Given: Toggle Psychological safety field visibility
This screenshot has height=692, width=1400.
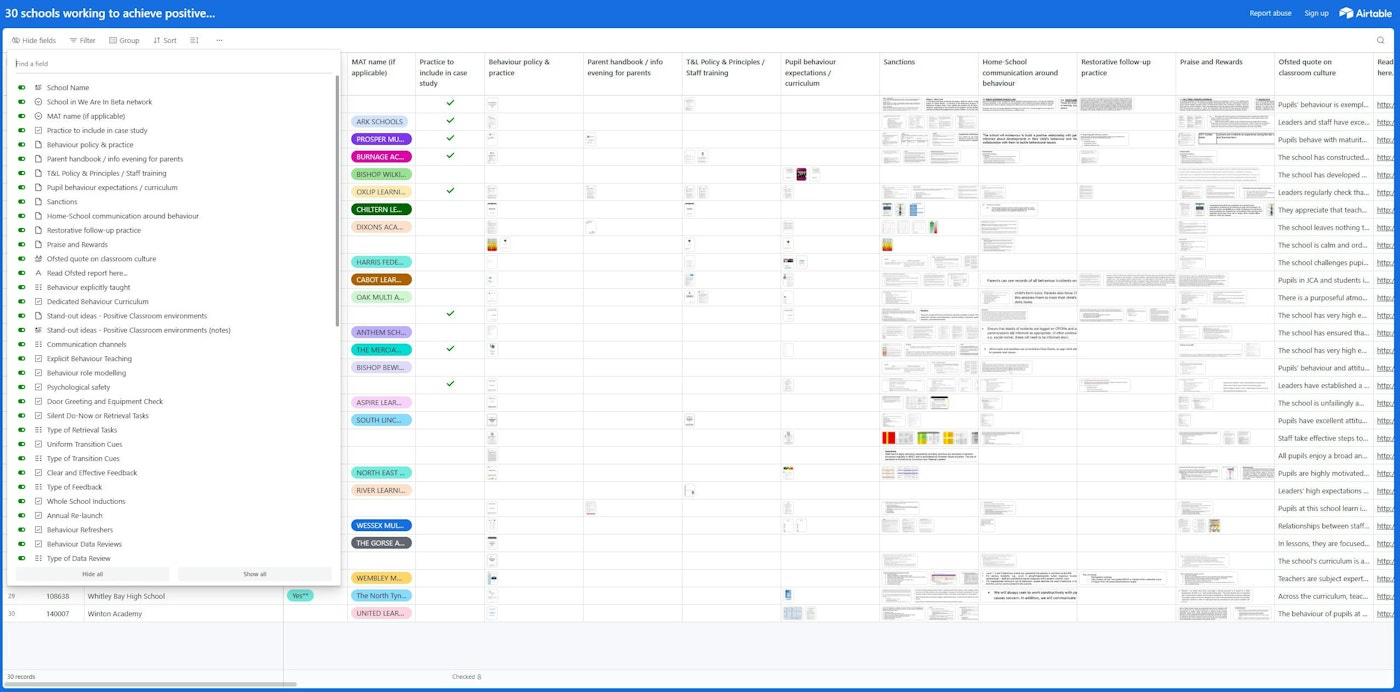Looking at the screenshot, I should [x=22, y=387].
